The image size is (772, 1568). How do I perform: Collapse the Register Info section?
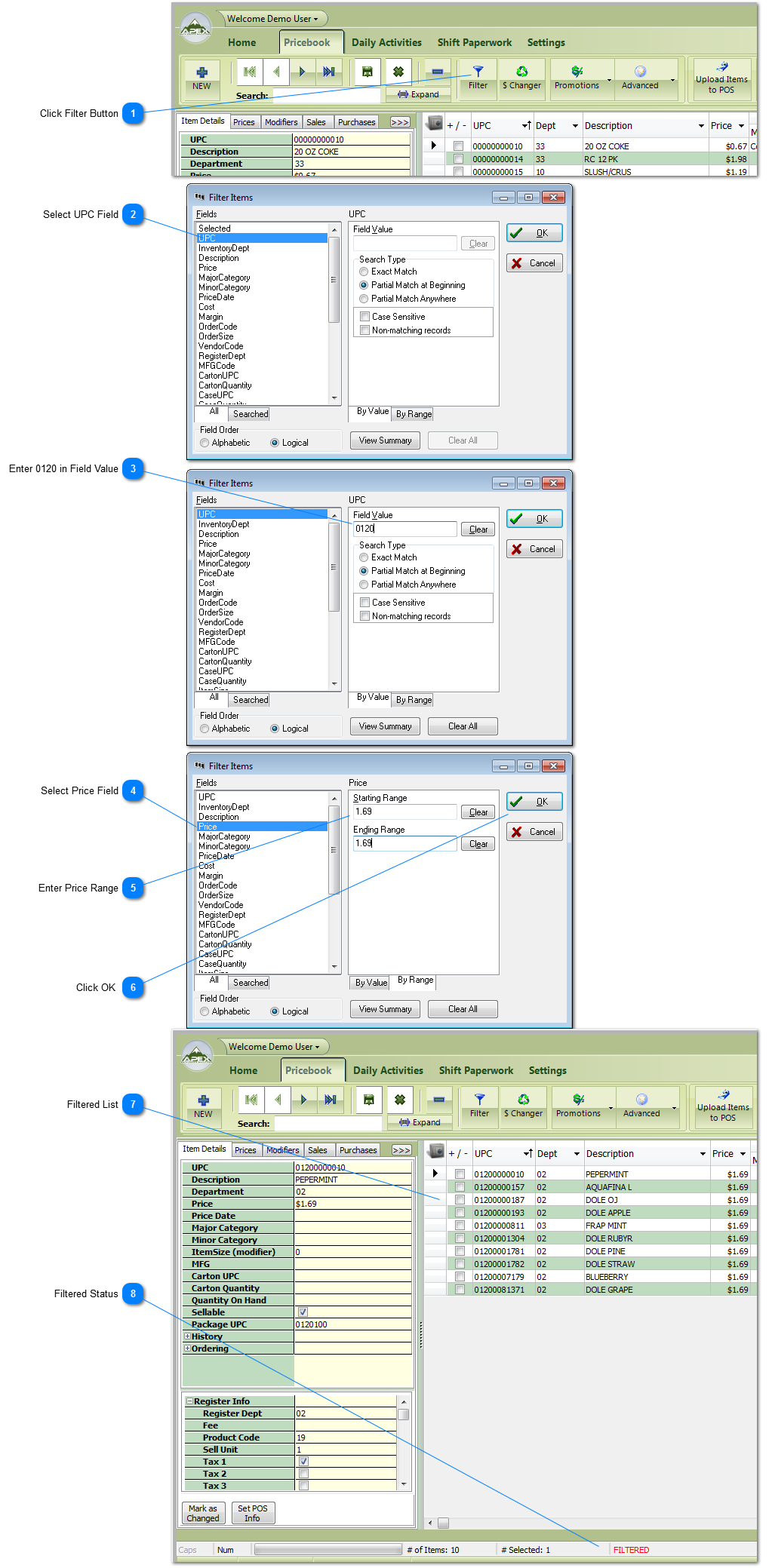click(190, 1401)
